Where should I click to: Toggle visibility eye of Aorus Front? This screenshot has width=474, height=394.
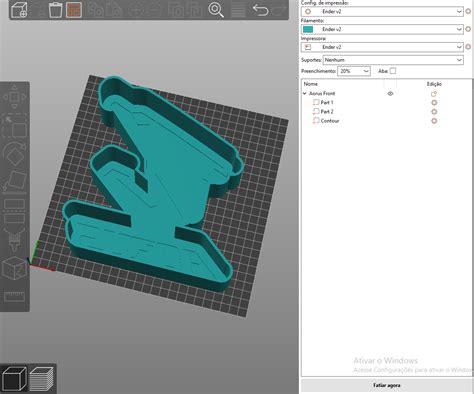point(390,94)
